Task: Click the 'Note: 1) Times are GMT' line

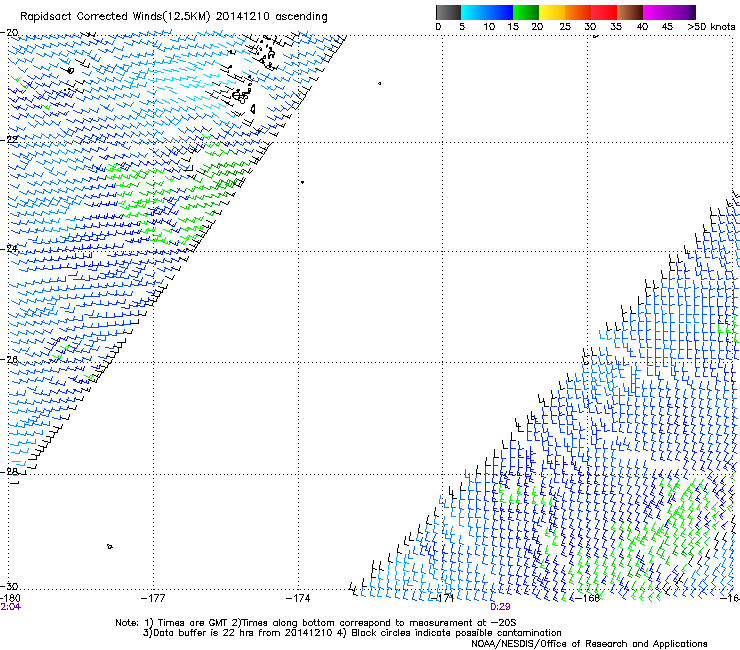Action: [316, 623]
